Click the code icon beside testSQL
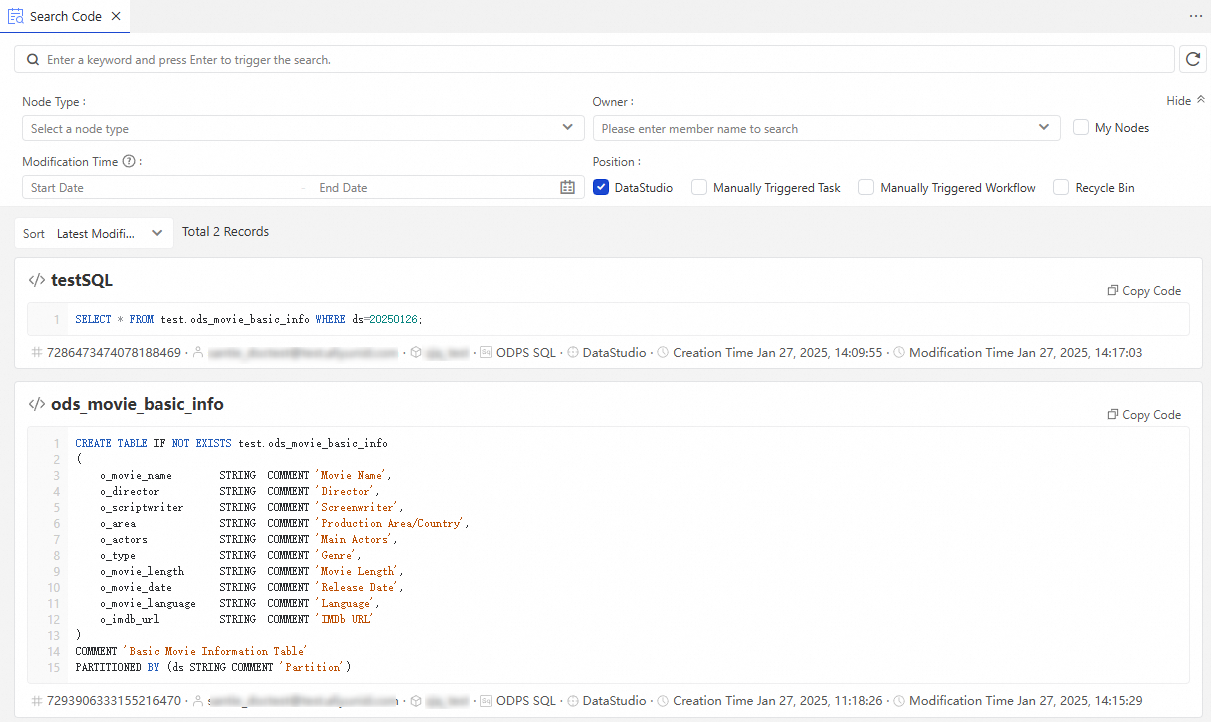1211x722 pixels. click(x=37, y=281)
